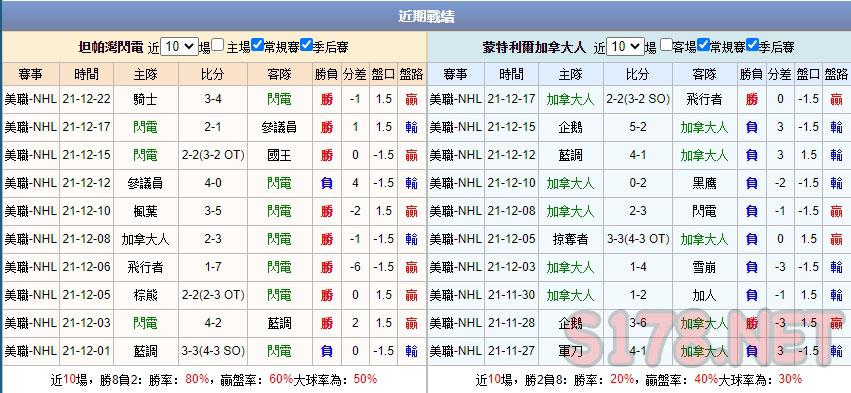Click the date 21-11-30
The width and height of the screenshot is (851, 393).
point(511,296)
